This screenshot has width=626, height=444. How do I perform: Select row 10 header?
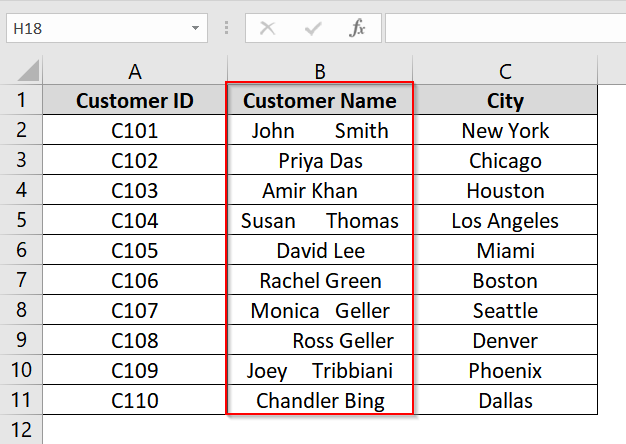[21, 369]
